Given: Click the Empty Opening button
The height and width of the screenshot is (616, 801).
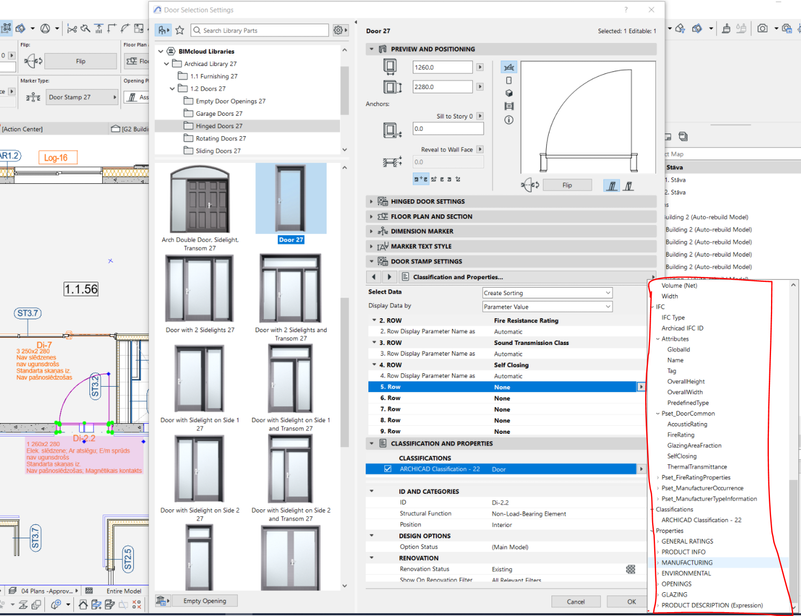Looking at the screenshot, I should click(204, 601).
